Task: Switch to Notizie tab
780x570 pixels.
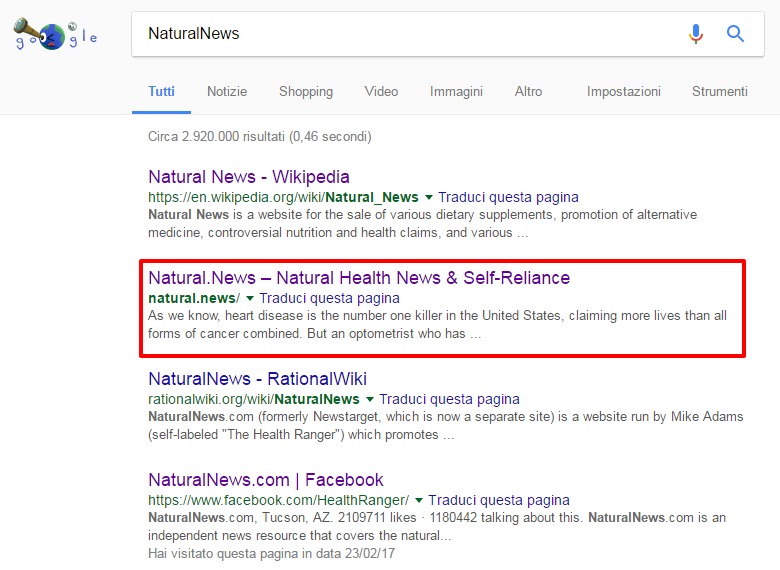Action: pyautogui.click(x=227, y=92)
